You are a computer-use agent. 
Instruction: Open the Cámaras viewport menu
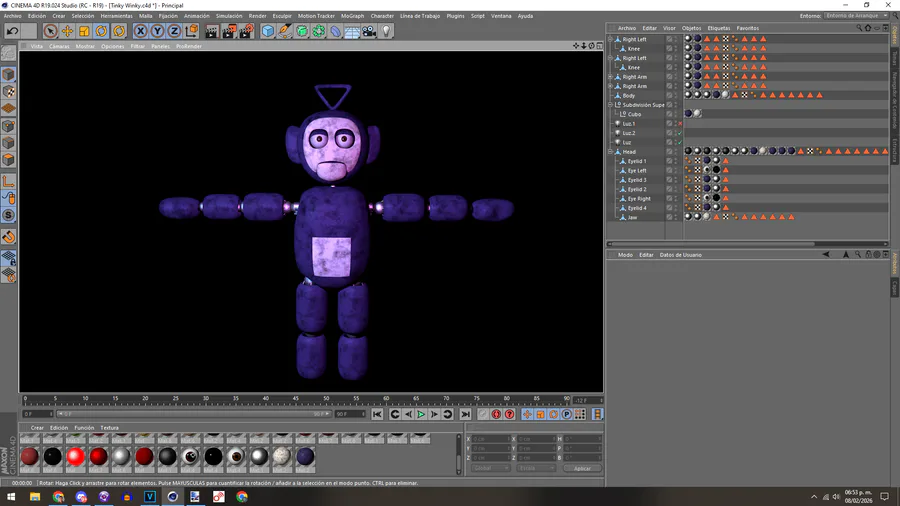pyautogui.click(x=59, y=46)
